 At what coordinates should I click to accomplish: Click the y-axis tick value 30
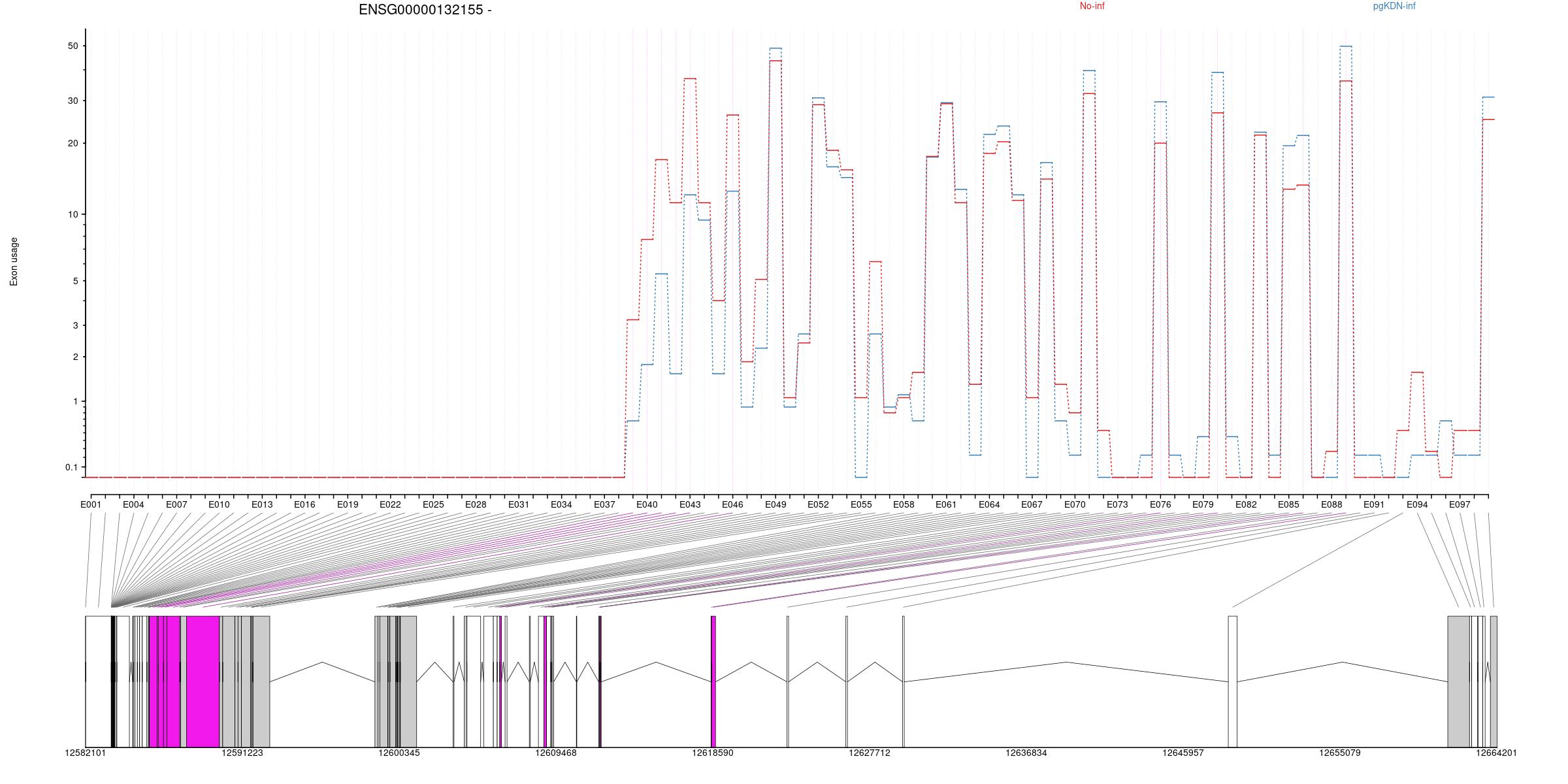pos(73,101)
